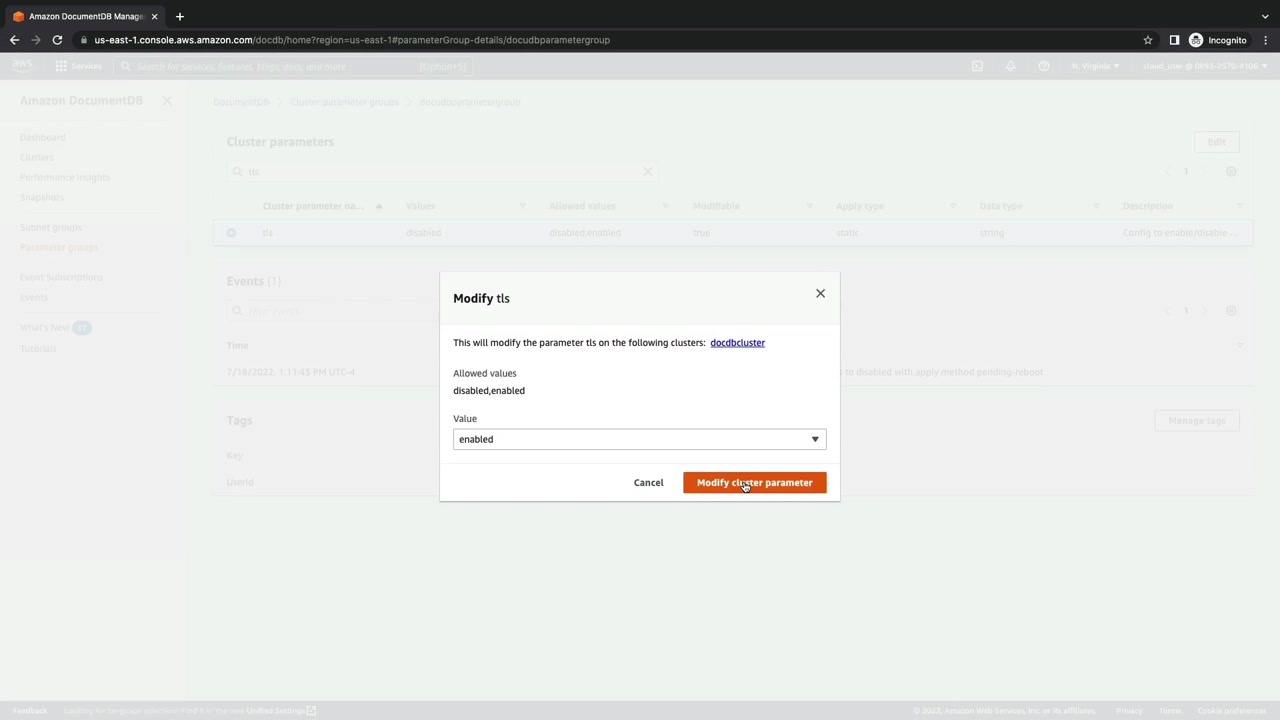The image size is (1280, 720).
Task: Sort by the Apply type column
Action: (x=896, y=206)
